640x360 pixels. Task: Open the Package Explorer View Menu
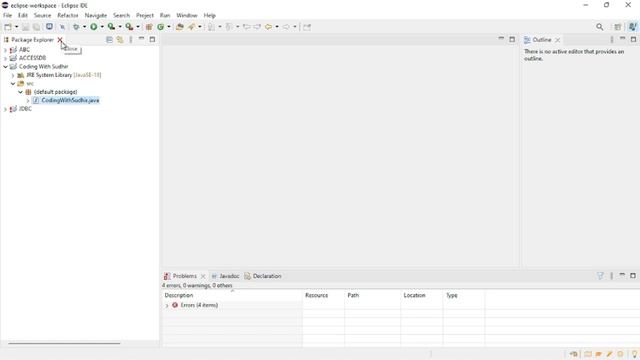(131, 40)
